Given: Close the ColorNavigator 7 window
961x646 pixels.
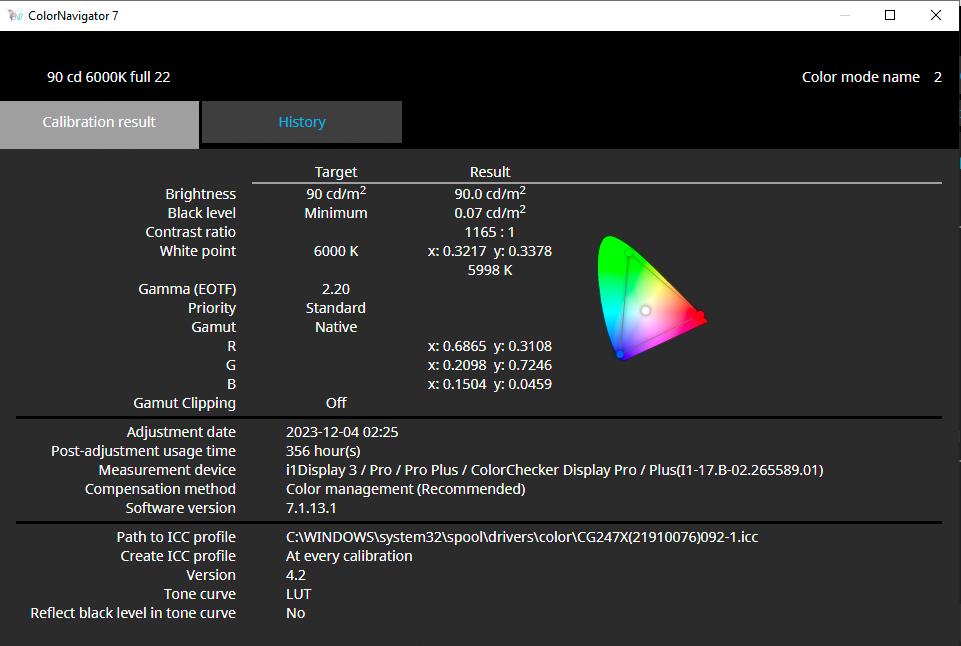Looking at the screenshot, I should pos(935,15).
